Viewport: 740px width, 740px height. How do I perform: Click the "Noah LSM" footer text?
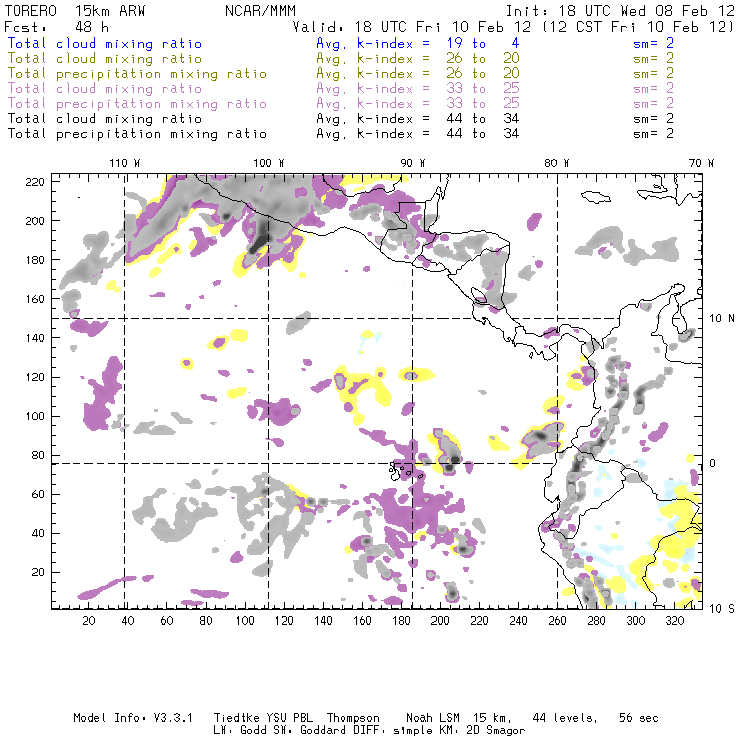click(433, 718)
